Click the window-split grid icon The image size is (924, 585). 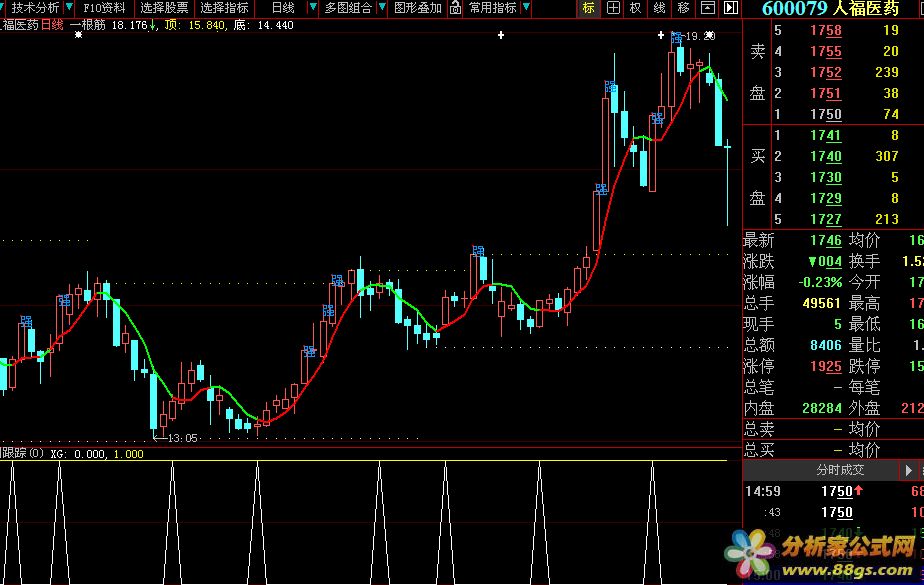click(x=612, y=8)
